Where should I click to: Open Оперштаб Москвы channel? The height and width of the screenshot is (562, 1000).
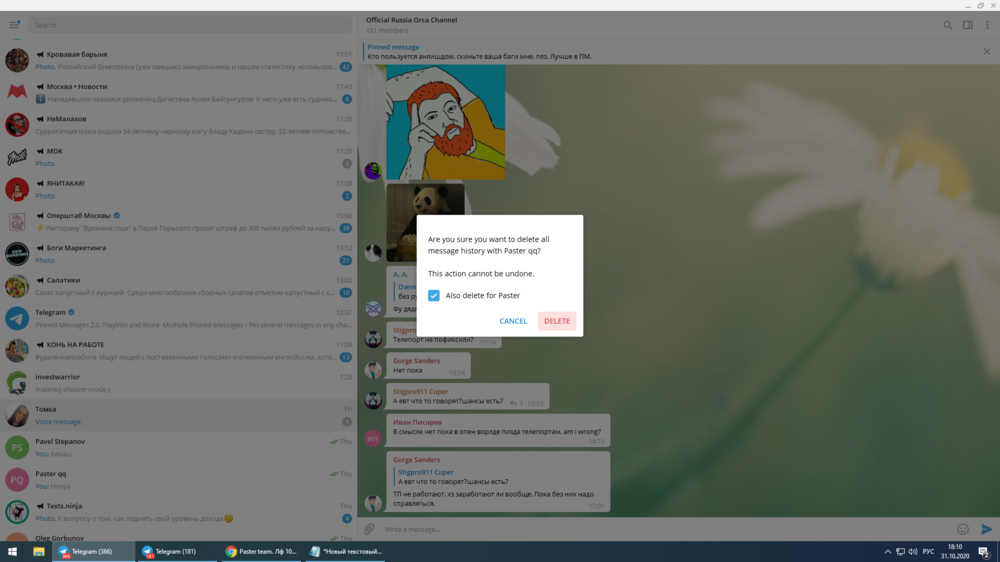(x=179, y=221)
